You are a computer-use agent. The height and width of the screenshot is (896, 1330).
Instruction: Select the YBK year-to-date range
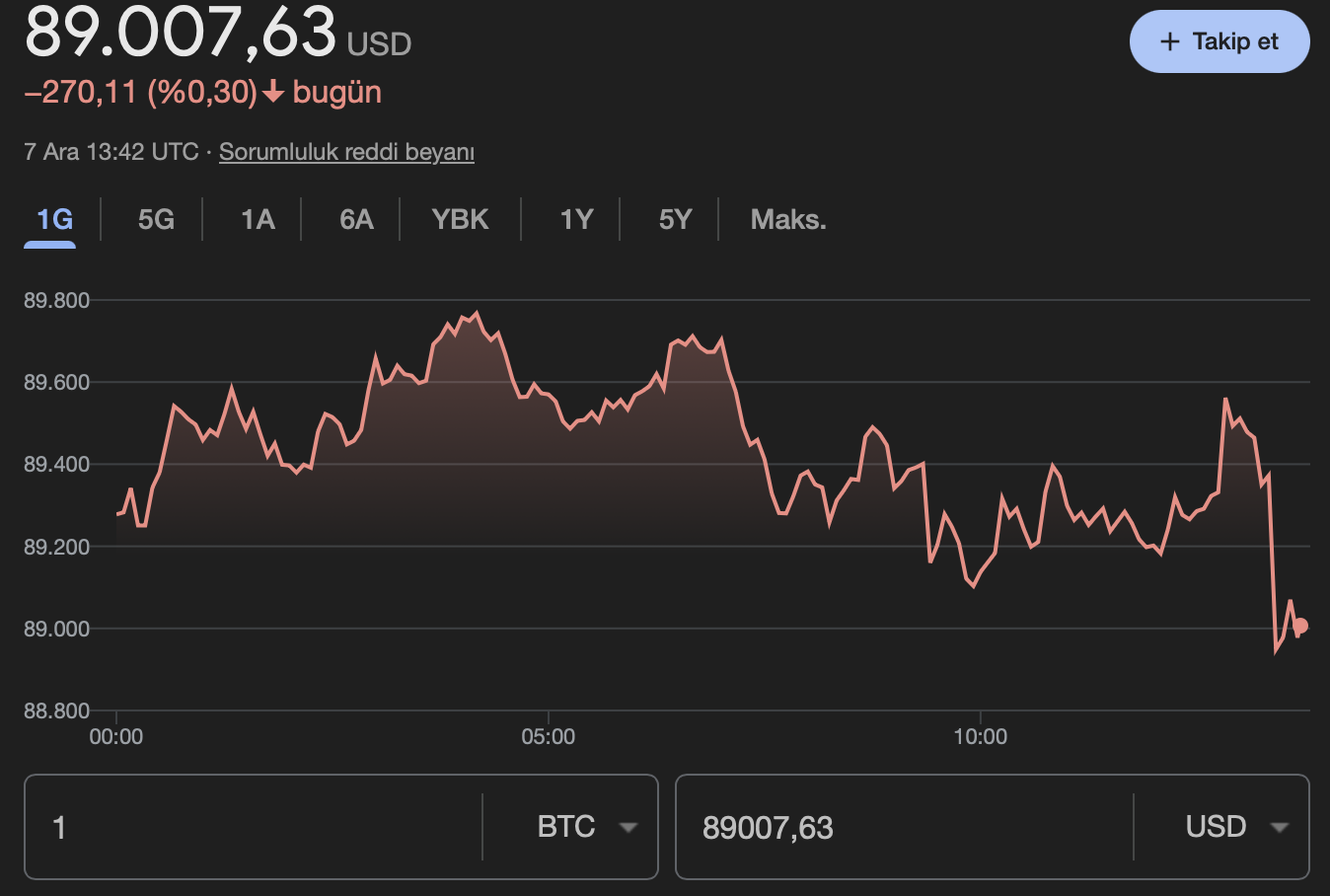(x=459, y=219)
